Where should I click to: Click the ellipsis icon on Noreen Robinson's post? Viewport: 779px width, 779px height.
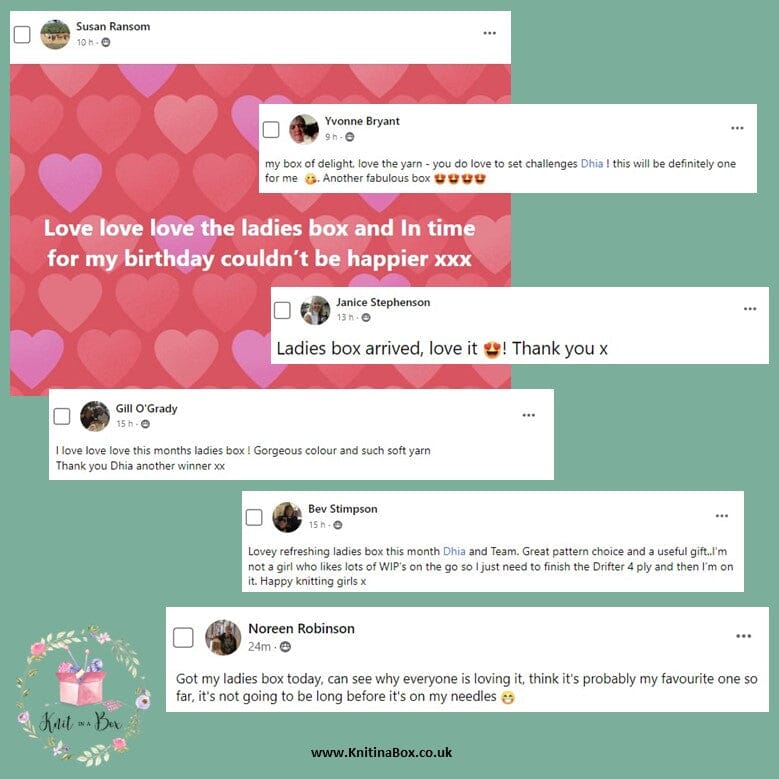tap(743, 636)
